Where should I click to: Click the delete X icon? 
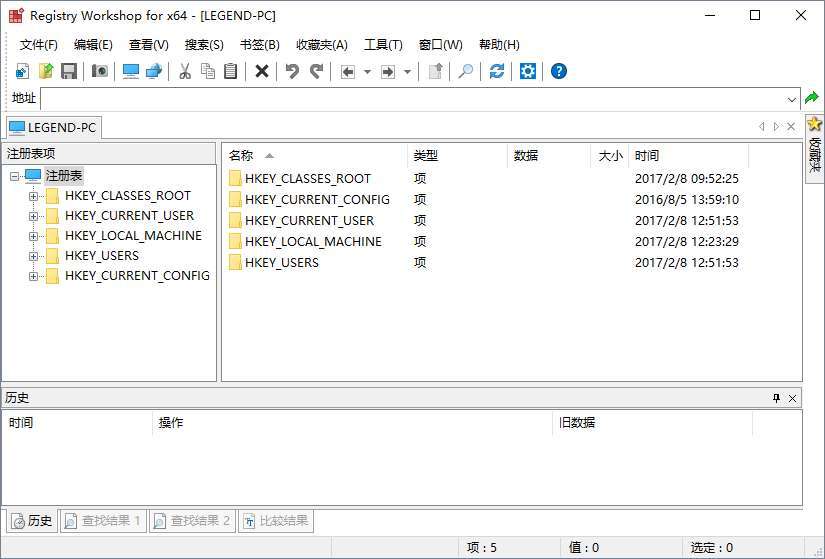(261, 71)
